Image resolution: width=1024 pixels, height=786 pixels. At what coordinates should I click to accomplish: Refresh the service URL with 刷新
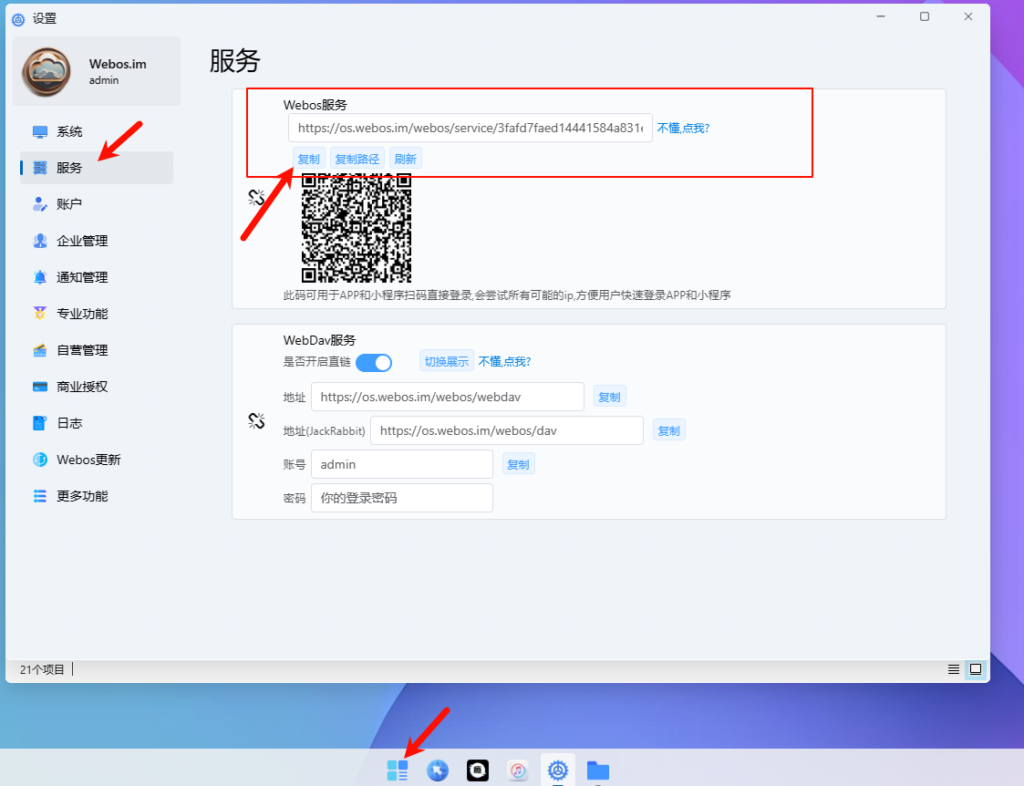(x=406, y=158)
